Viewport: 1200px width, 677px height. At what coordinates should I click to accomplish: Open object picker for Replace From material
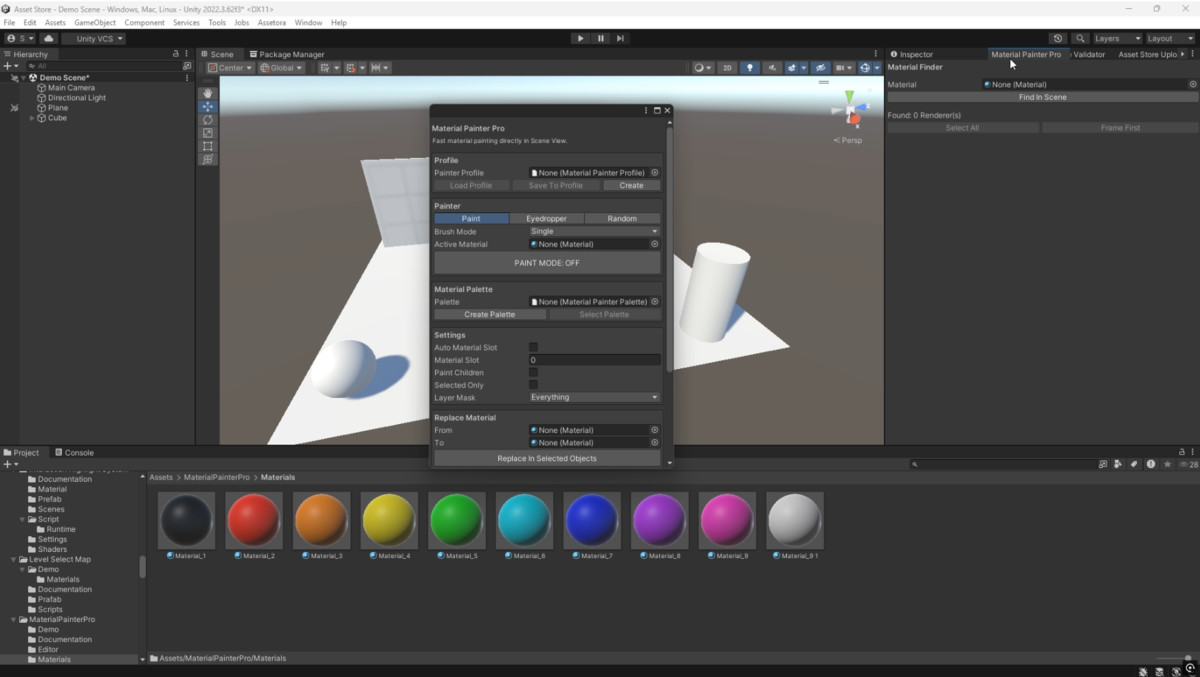click(655, 430)
